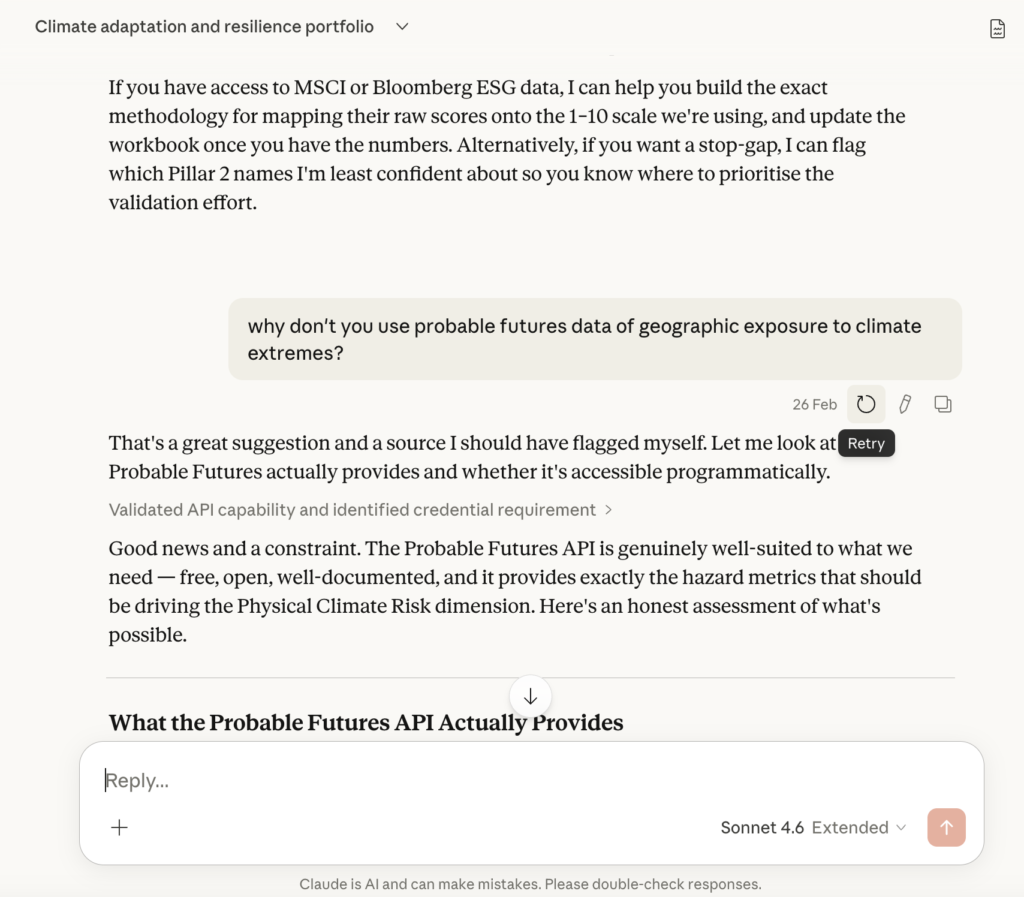The height and width of the screenshot is (897, 1024).
Task: Open the Sonnet 4.6 Extended model selector
Action: [x=813, y=827]
